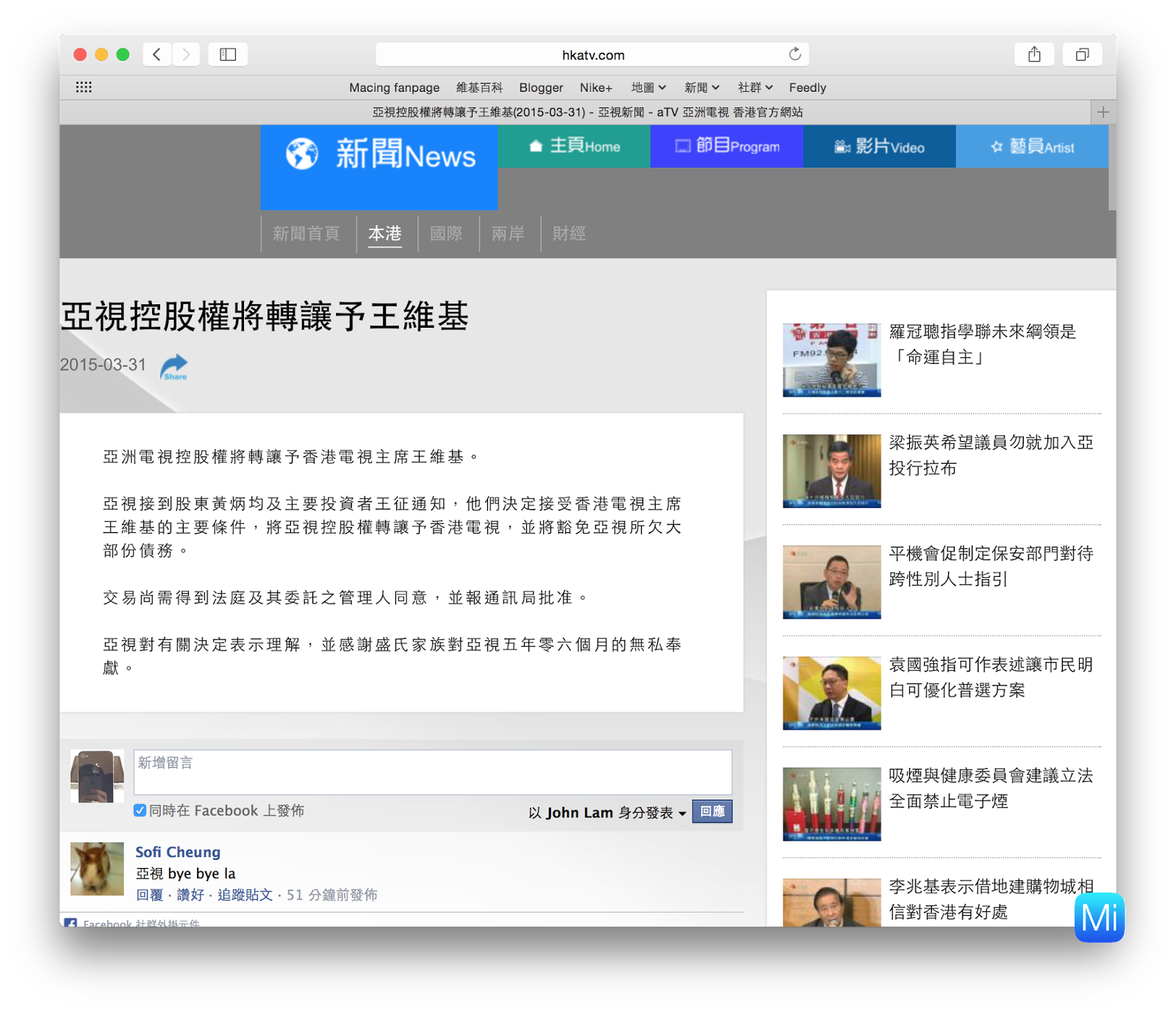Image resolution: width=1176 pixels, height=1012 pixels.
Task: Select the star icon for 藝員Artist
Action: (x=995, y=146)
